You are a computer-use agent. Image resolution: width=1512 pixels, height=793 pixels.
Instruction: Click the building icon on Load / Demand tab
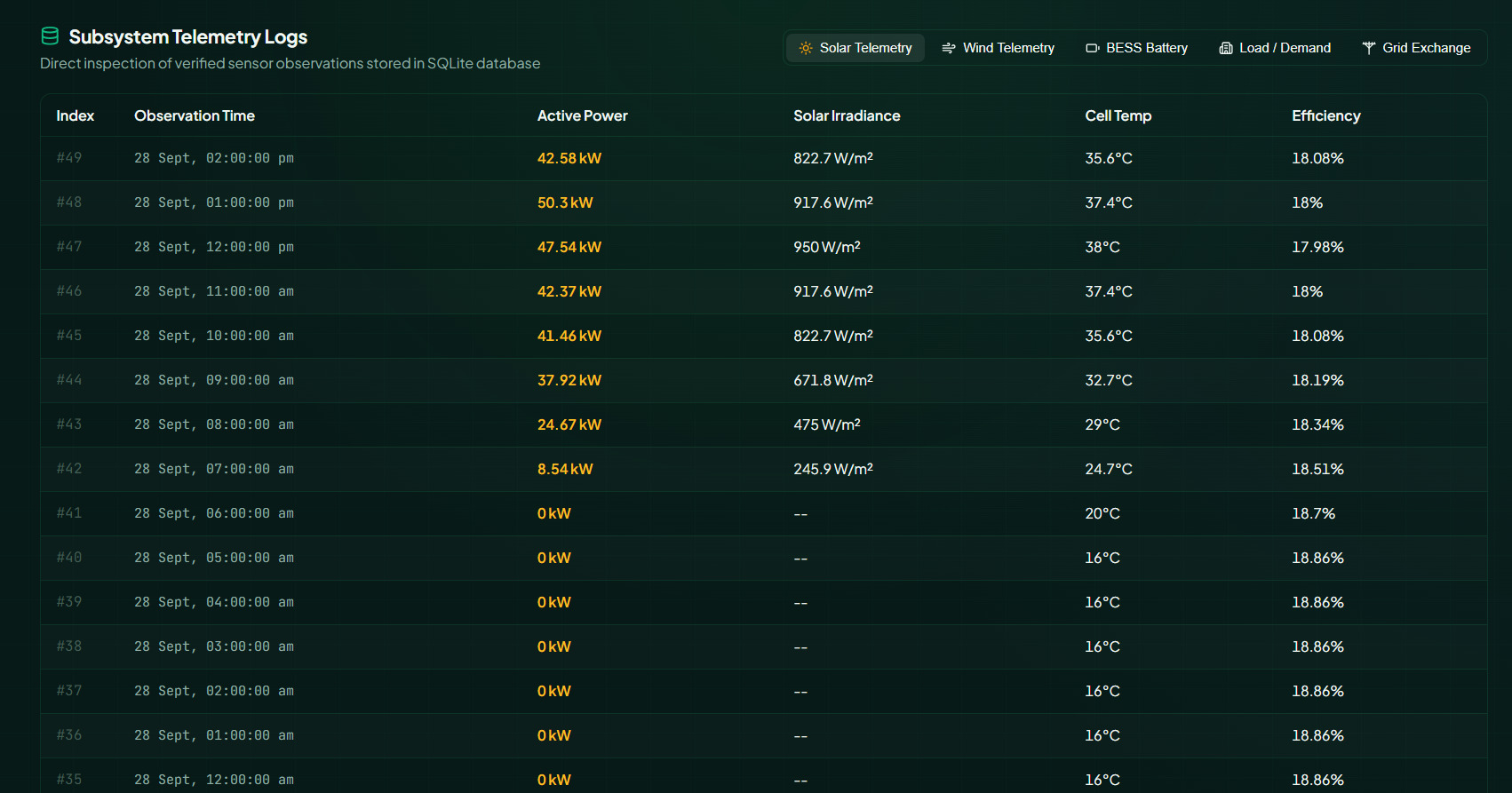coord(1226,48)
